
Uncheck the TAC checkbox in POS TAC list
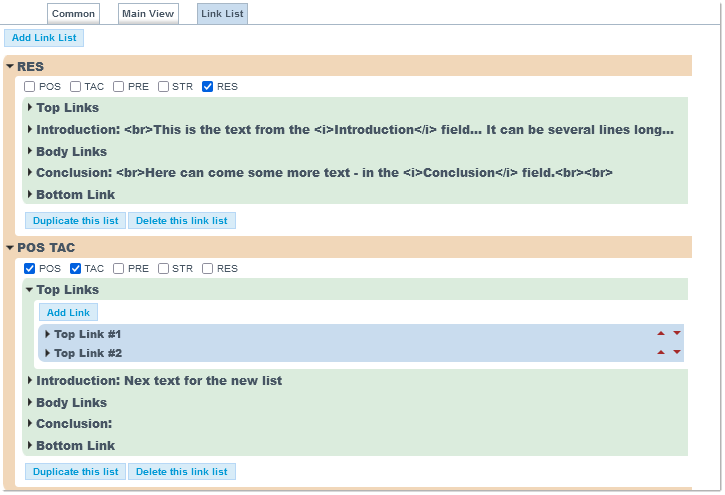[76, 268]
